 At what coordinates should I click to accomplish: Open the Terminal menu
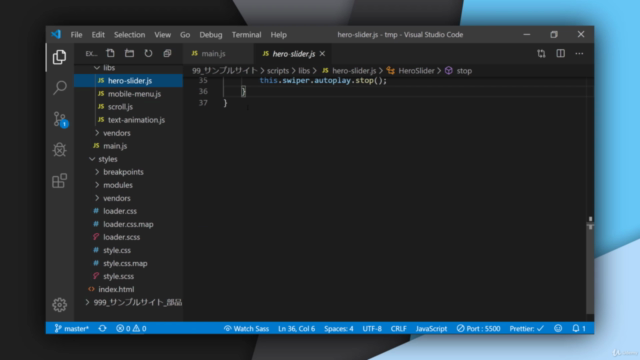[x=246, y=35]
